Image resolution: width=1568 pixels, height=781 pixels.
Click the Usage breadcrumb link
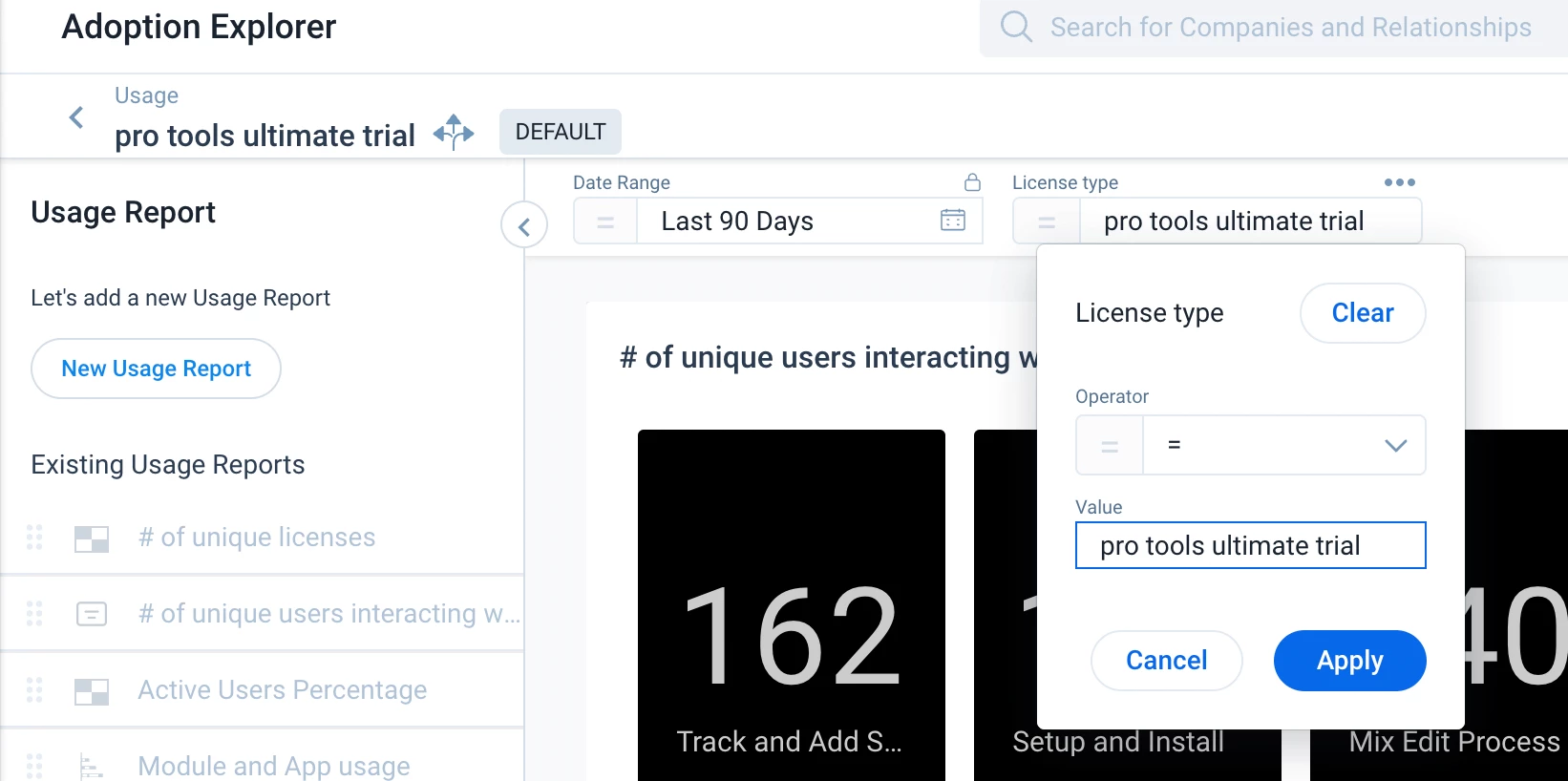(146, 95)
